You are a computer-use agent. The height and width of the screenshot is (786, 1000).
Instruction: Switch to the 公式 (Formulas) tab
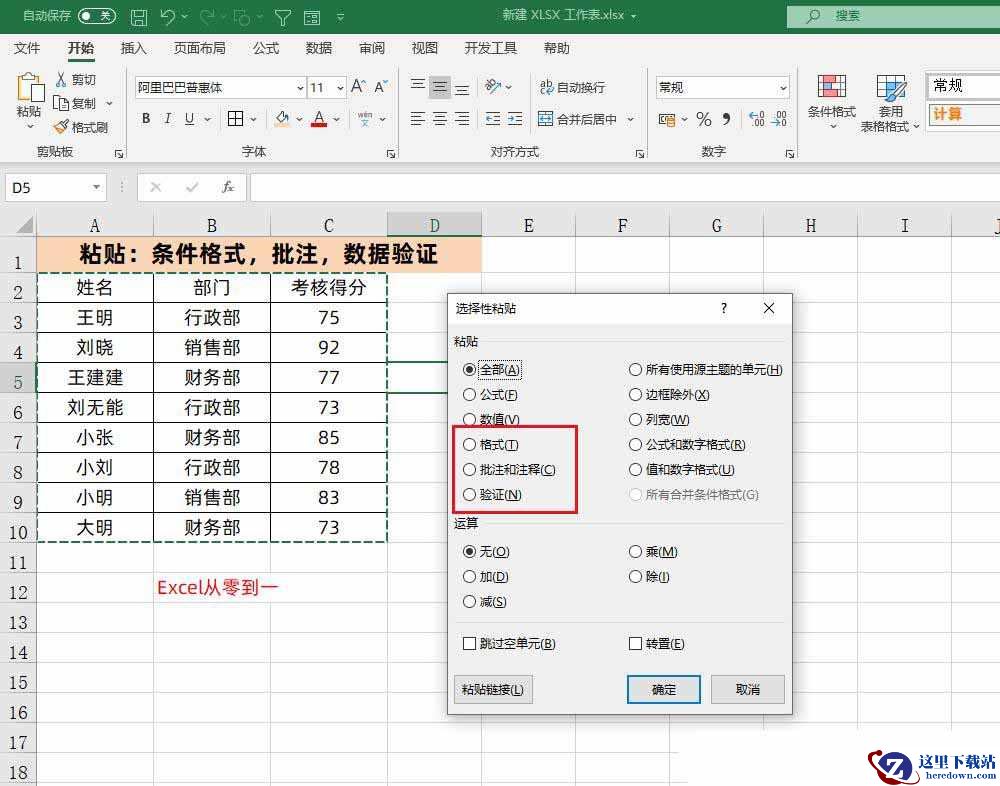[265, 48]
